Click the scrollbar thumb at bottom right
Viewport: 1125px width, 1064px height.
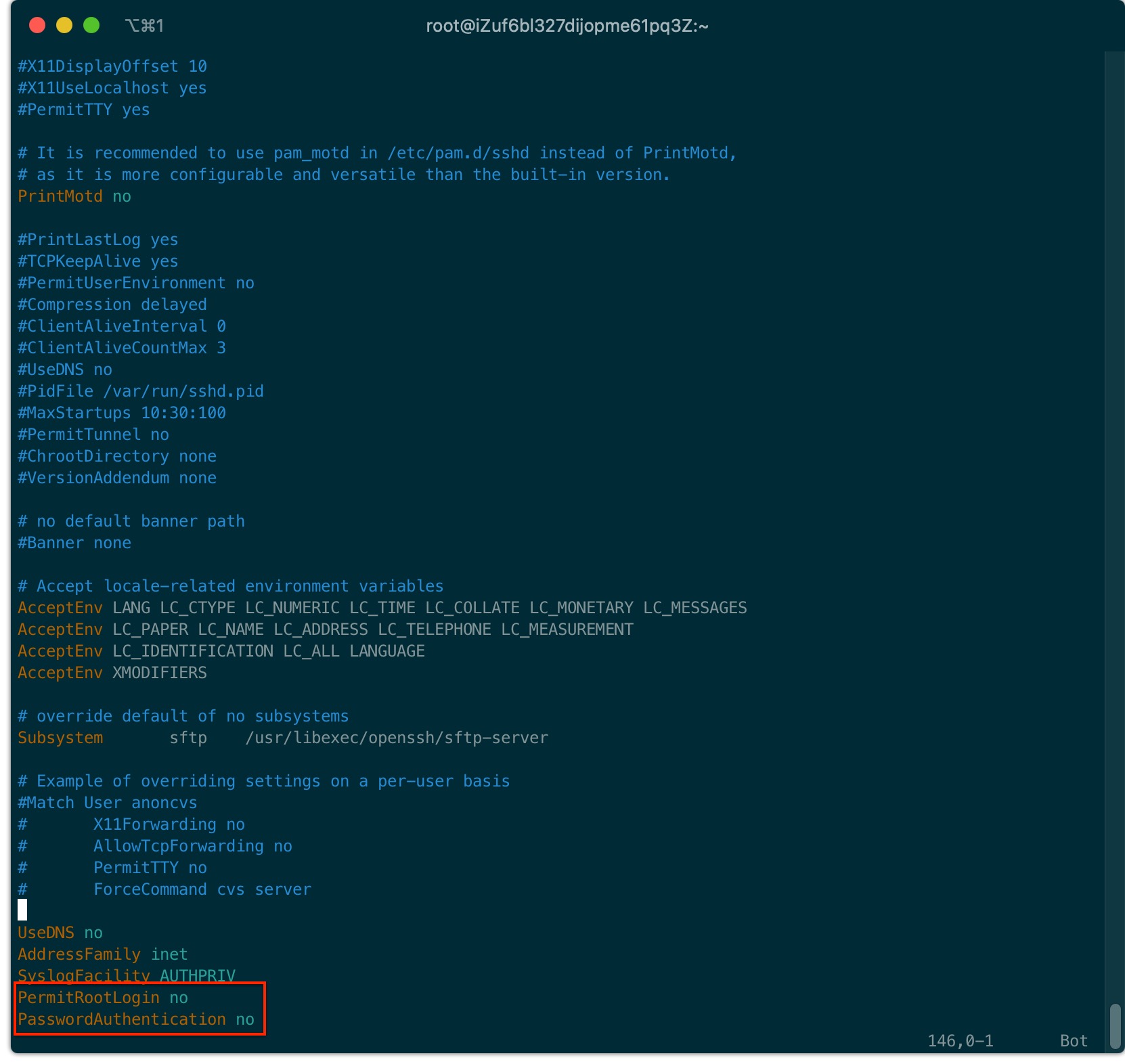(x=1116, y=1026)
